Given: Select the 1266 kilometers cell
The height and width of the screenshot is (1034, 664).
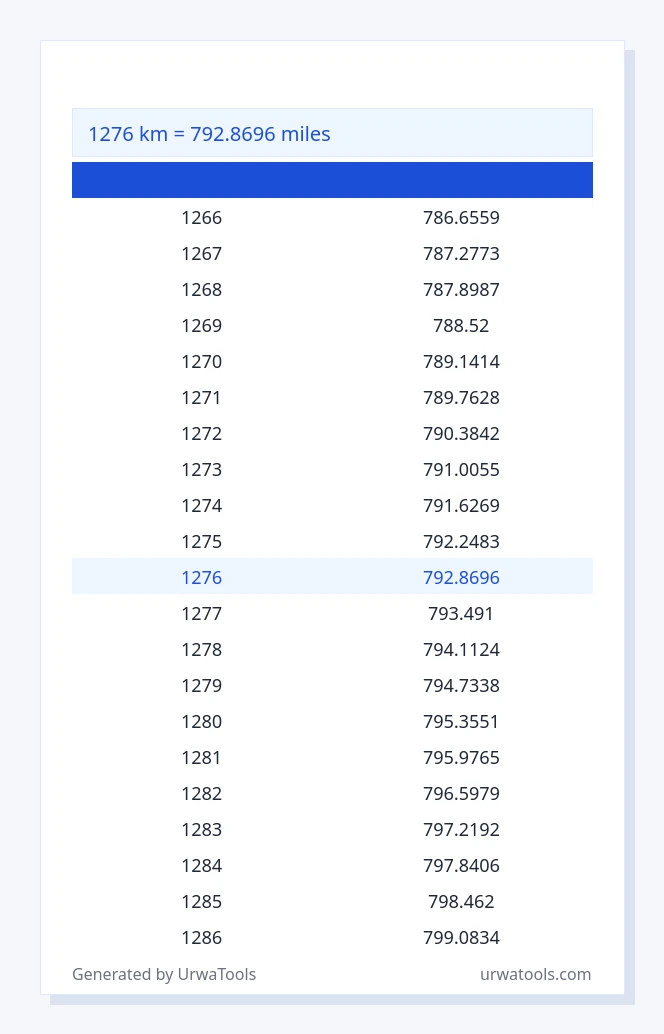Looking at the screenshot, I should [x=202, y=218].
